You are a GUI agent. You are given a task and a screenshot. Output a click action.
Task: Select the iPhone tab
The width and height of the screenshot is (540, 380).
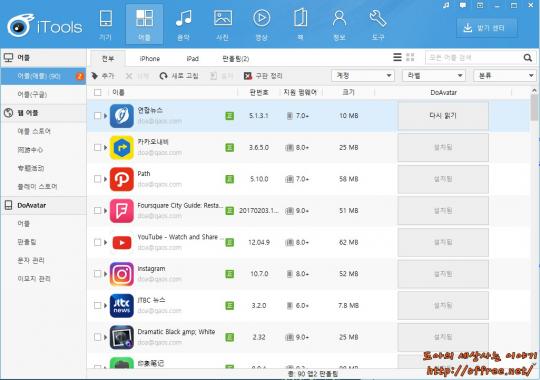(150, 59)
